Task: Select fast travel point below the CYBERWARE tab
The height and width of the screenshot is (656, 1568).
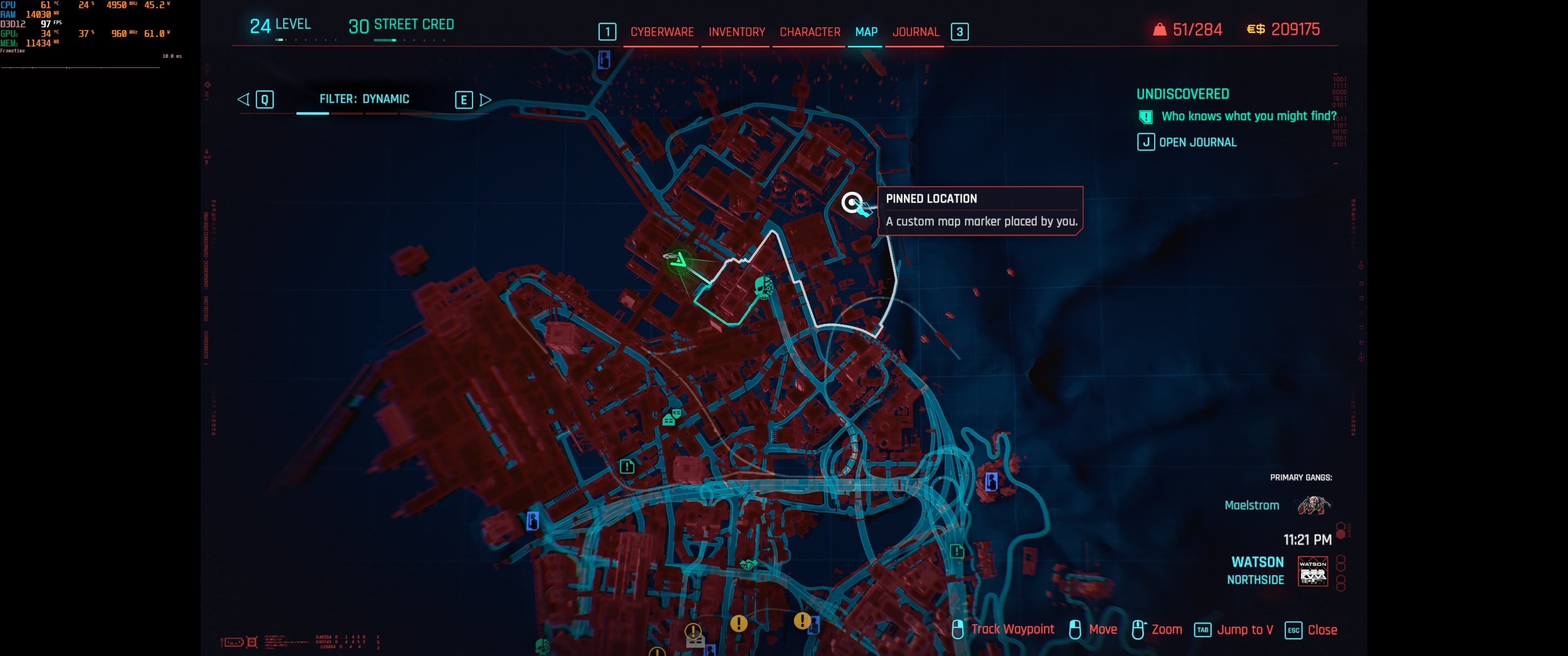Action: click(604, 60)
